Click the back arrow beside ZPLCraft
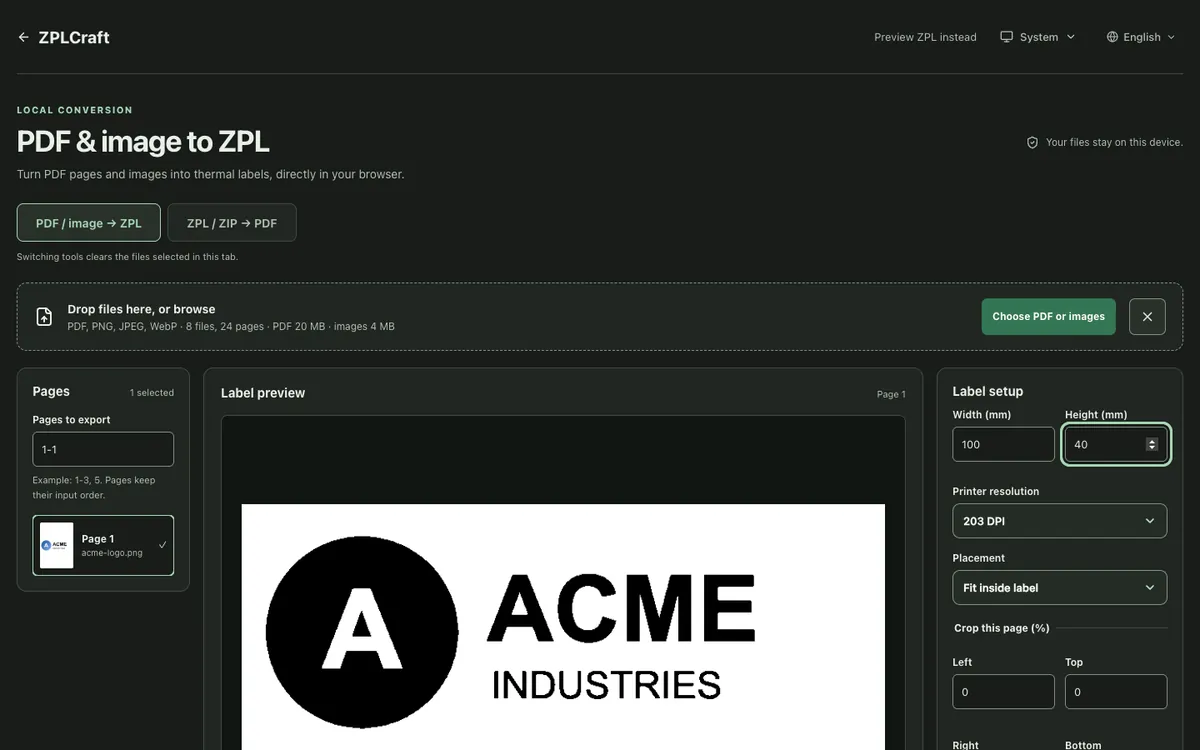This screenshot has width=1200, height=750. pyautogui.click(x=24, y=37)
